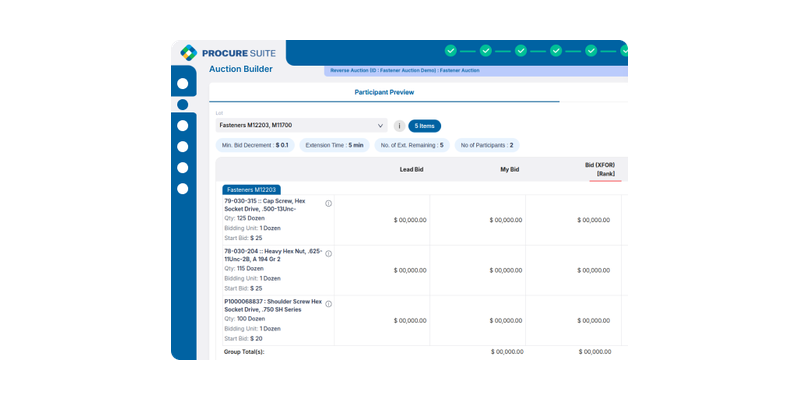Click the info icon beside the Lot dropdown

tap(399, 126)
